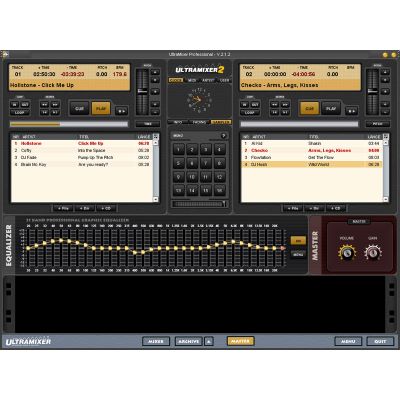Select the 'Are you ready?' track row
Screen dimensions: 400x400
[82, 165]
